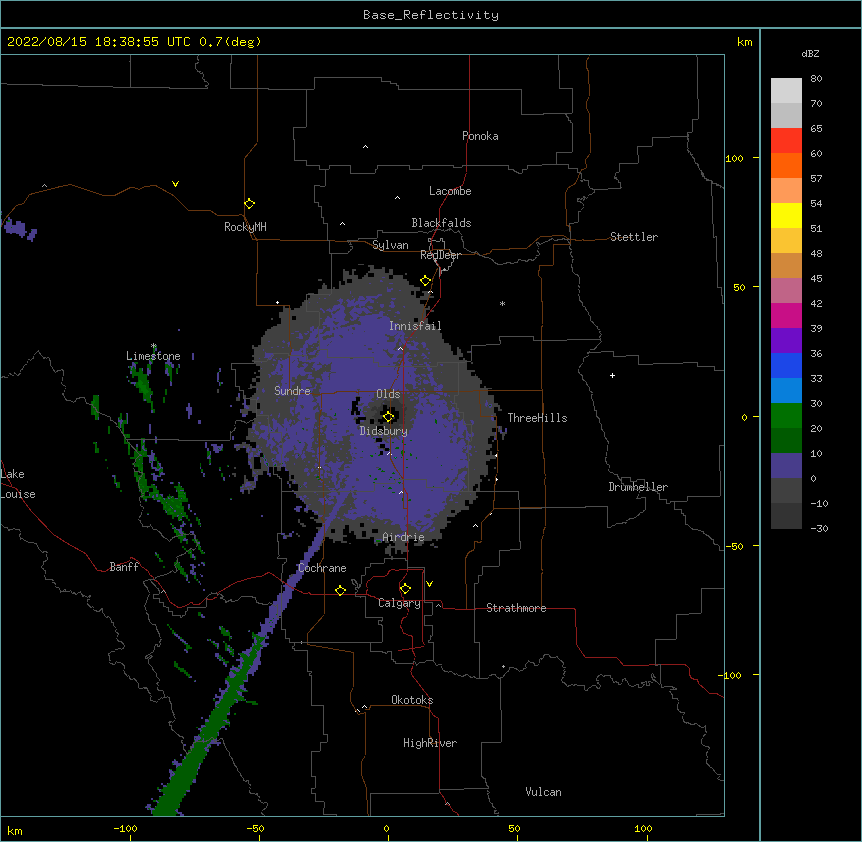The image size is (862, 842).
Task: Click the Banff label
Action: (124, 567)
